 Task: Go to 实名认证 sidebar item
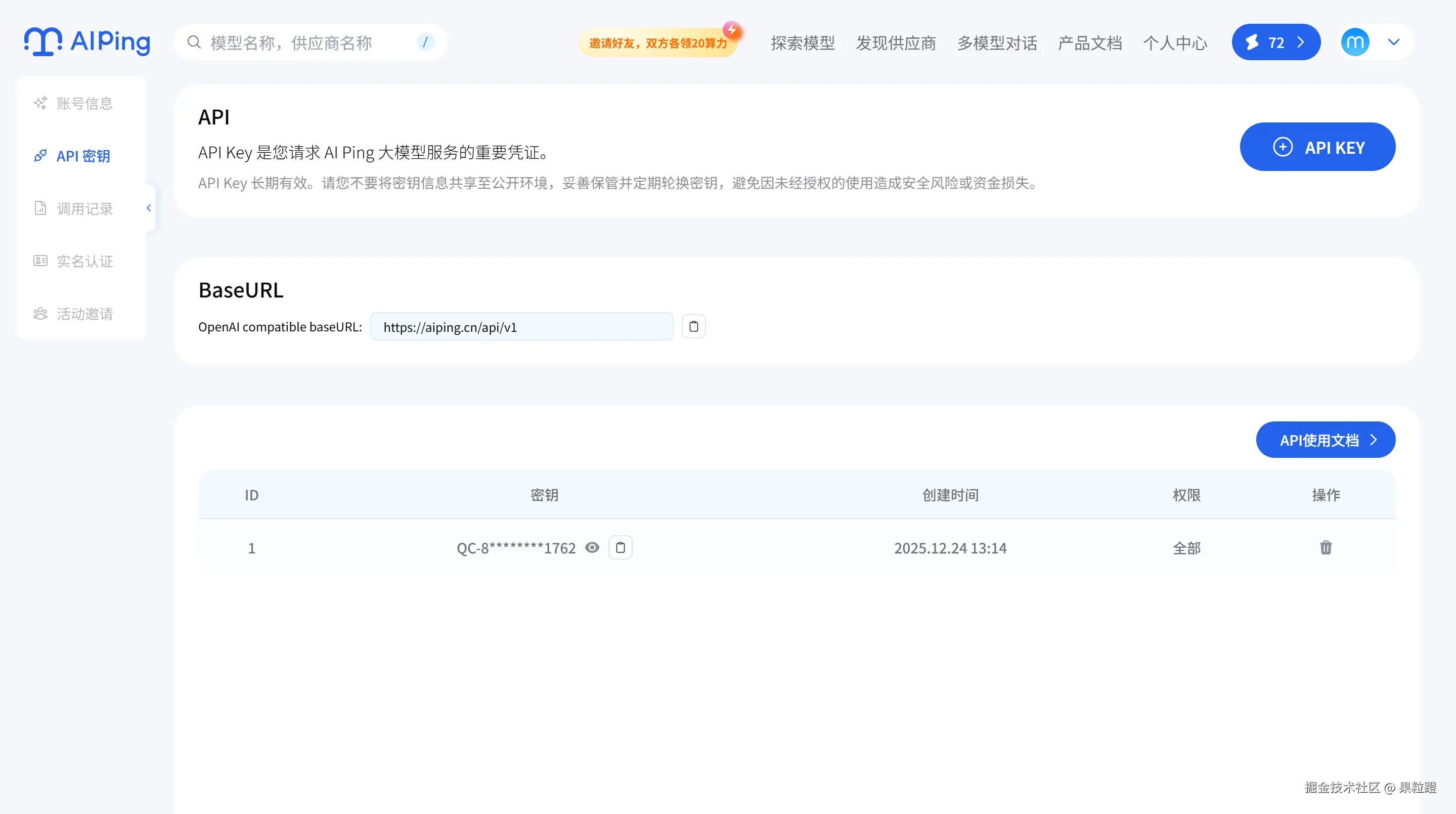[x=84, y=261]
